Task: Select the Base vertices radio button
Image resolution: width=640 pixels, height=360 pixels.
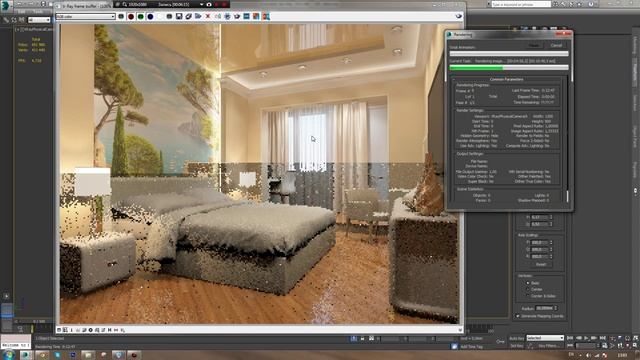Action: (528, 283)
